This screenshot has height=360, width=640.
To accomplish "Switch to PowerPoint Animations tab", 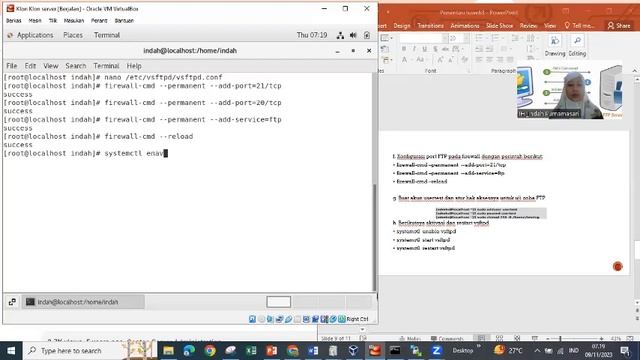I will pos(464,26).
